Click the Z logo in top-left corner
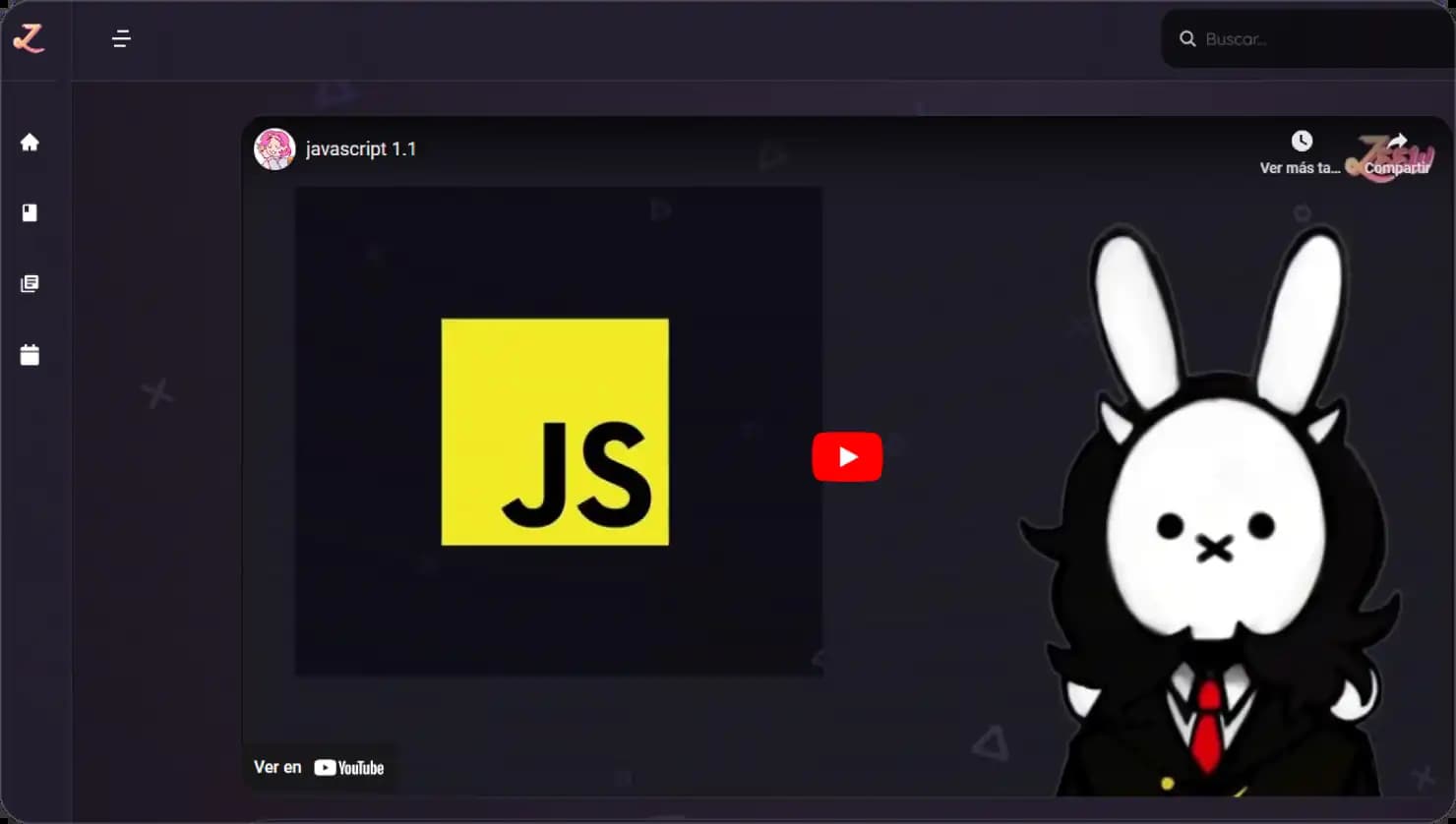The height and width of the screenshot is (824, 1456). pos(29,38)
